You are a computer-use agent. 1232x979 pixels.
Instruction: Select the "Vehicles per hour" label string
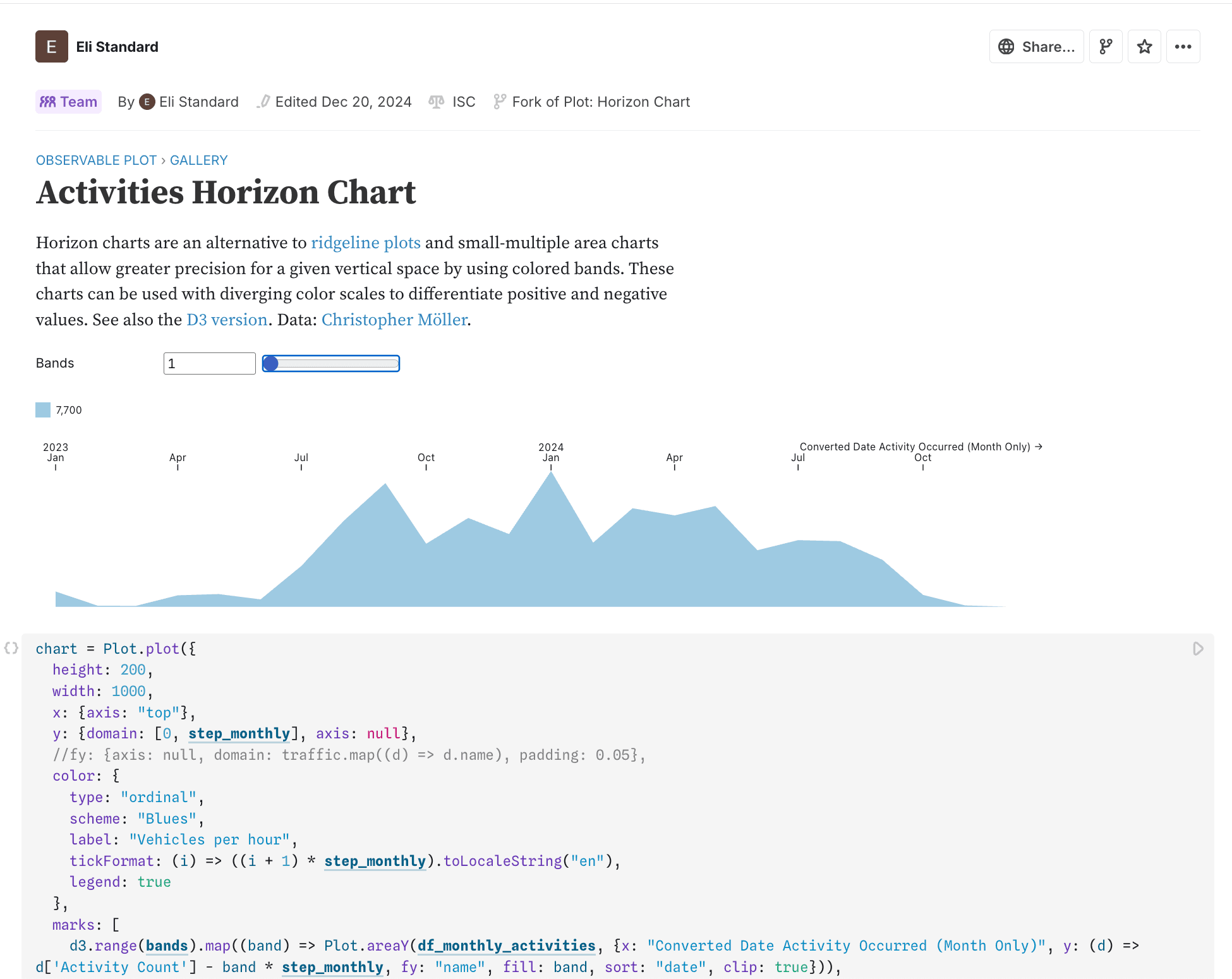(209, 839)
